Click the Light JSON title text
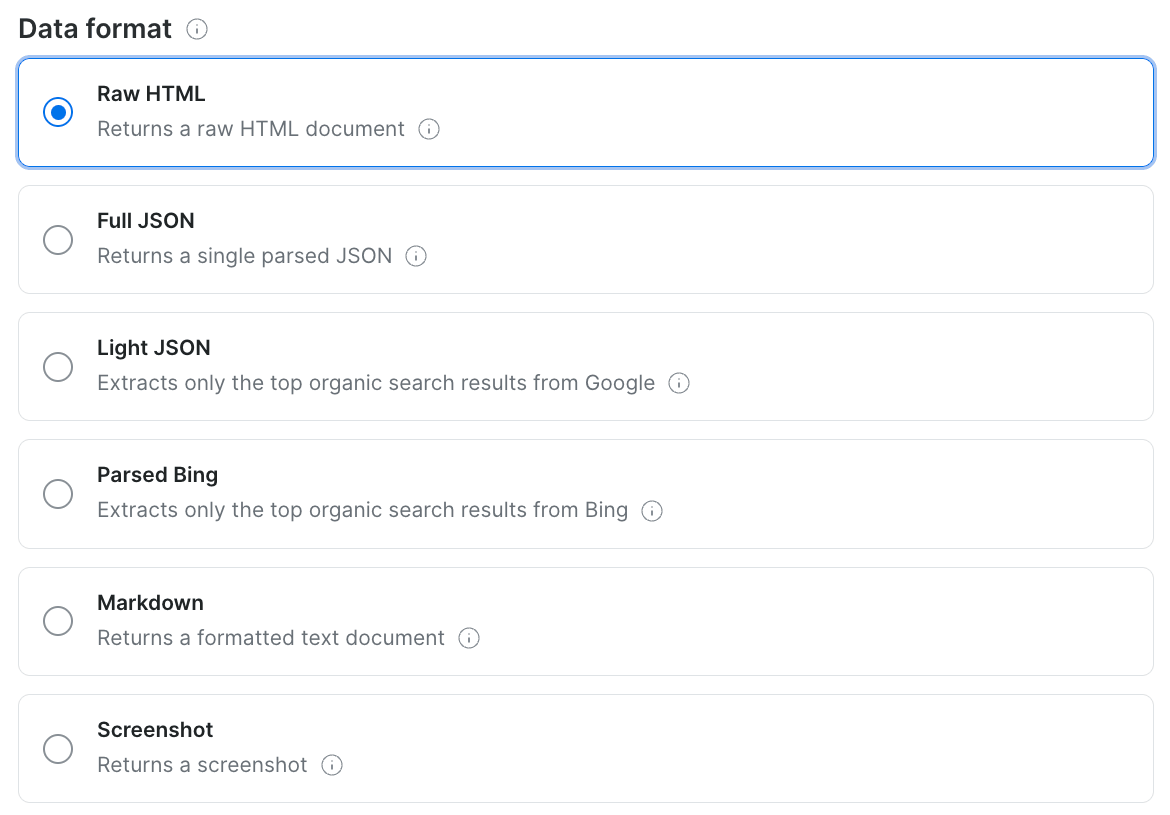 tap(154, 348)
